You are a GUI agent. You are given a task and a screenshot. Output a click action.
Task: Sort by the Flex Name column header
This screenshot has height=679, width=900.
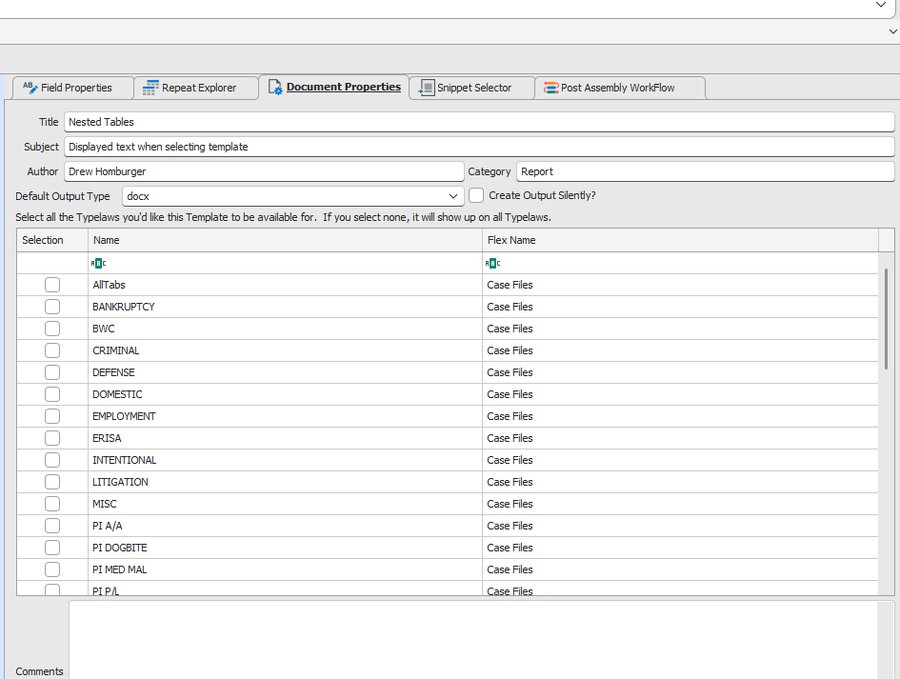point(680,240)
